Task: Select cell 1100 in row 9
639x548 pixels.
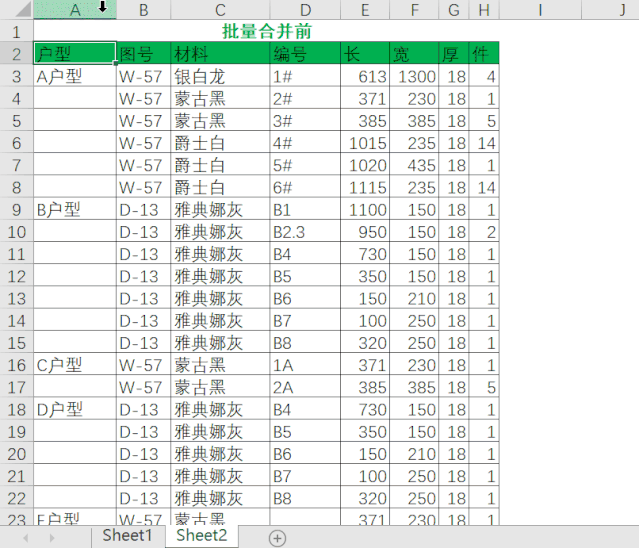Action: 365,209
